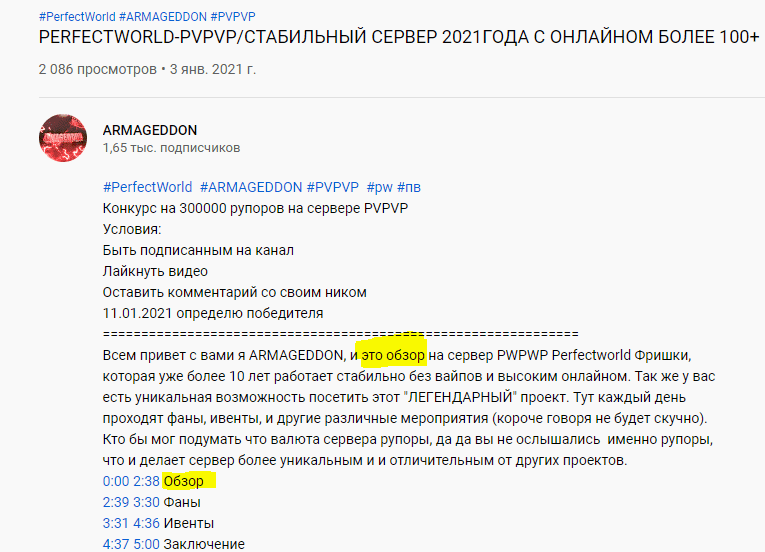
Task: Click the PERFECTWORLD-PVPVP video title
Action: pyautogui.click(x=398, y=38)
